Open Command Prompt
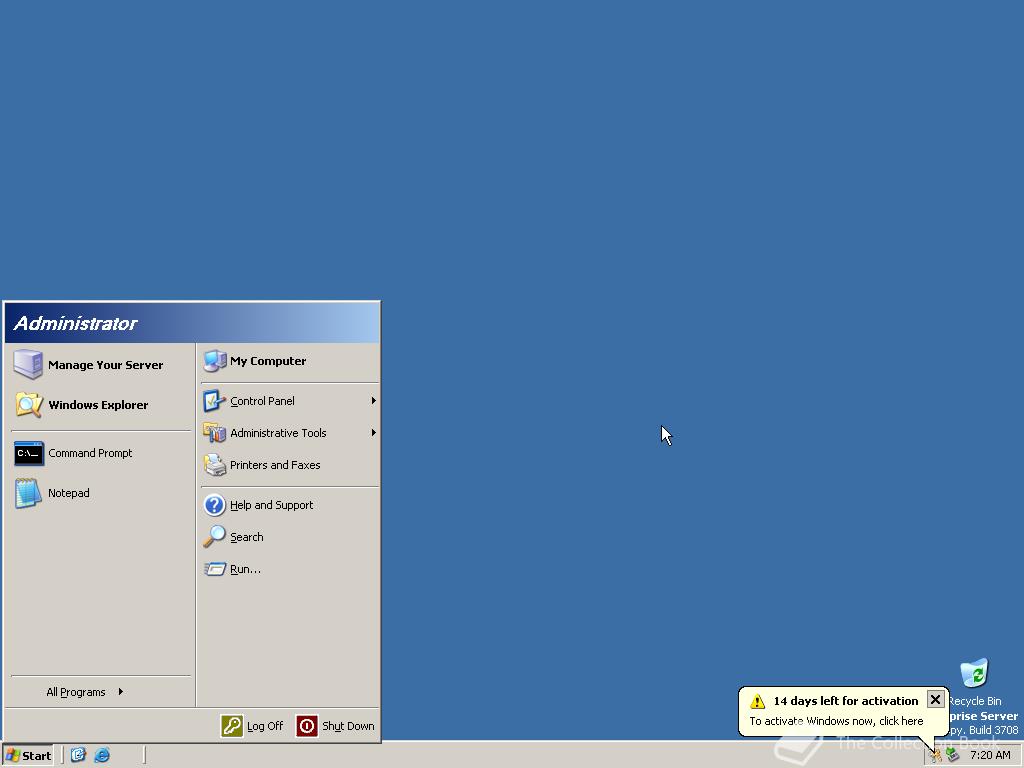The image size is (1024, 768). pos(101,453)
